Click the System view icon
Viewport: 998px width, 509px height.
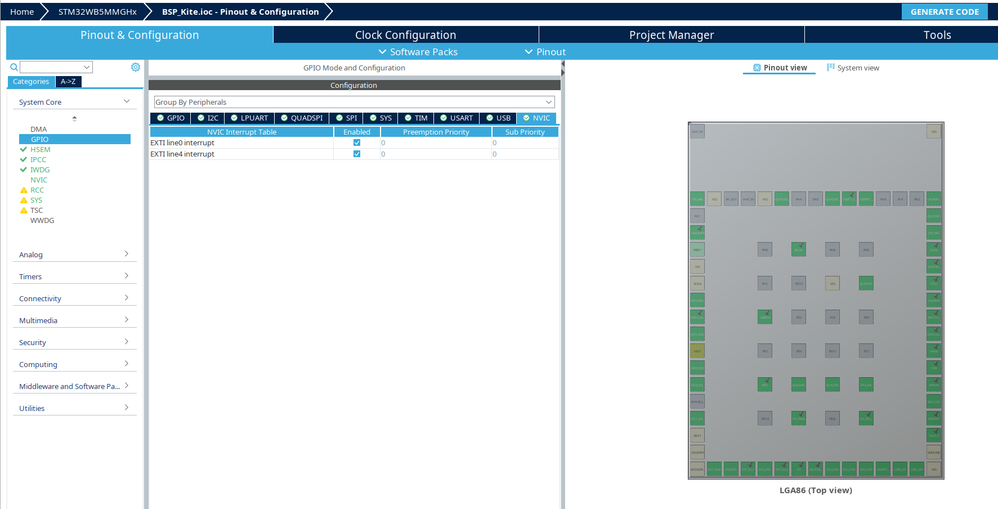click(831, 67)
